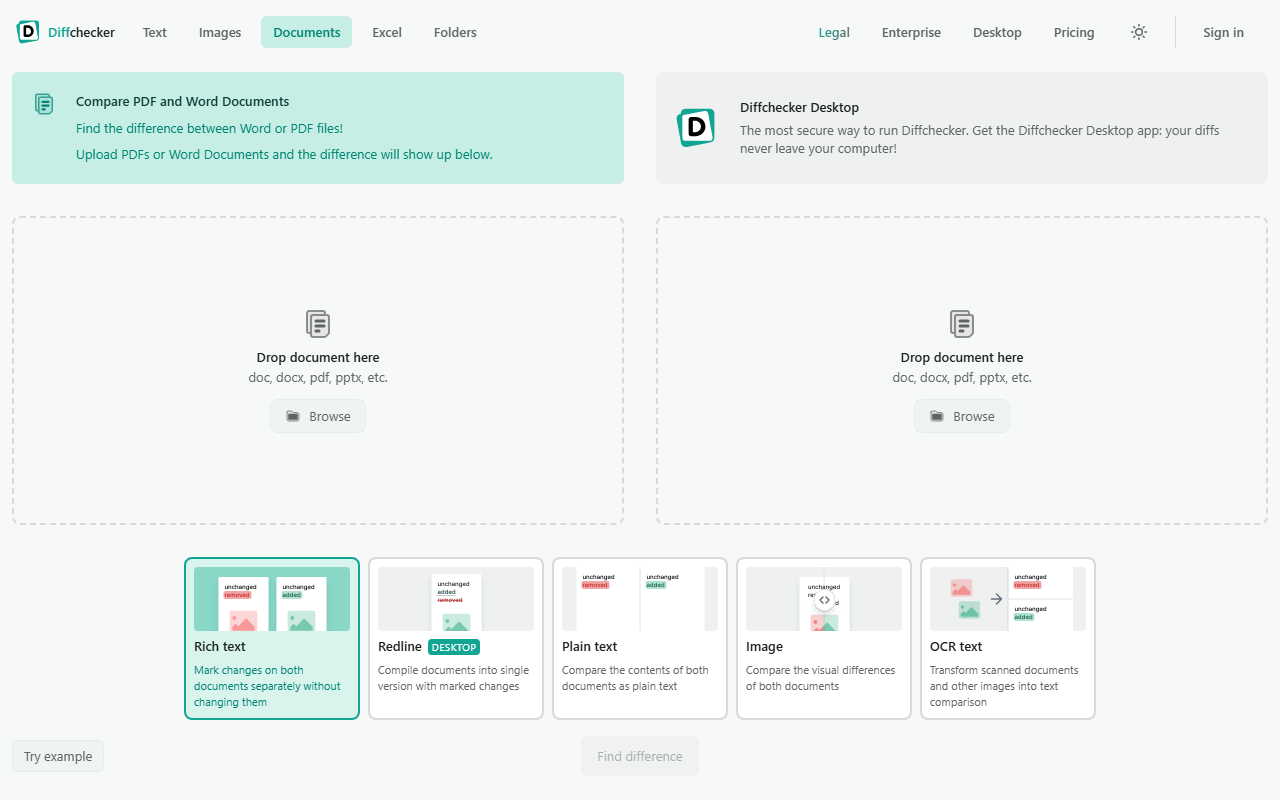This screenshot has height=800, width=1280.
Task: Click the right drop zone document icon
Action: pyautogui.click(x=962, y=324)
